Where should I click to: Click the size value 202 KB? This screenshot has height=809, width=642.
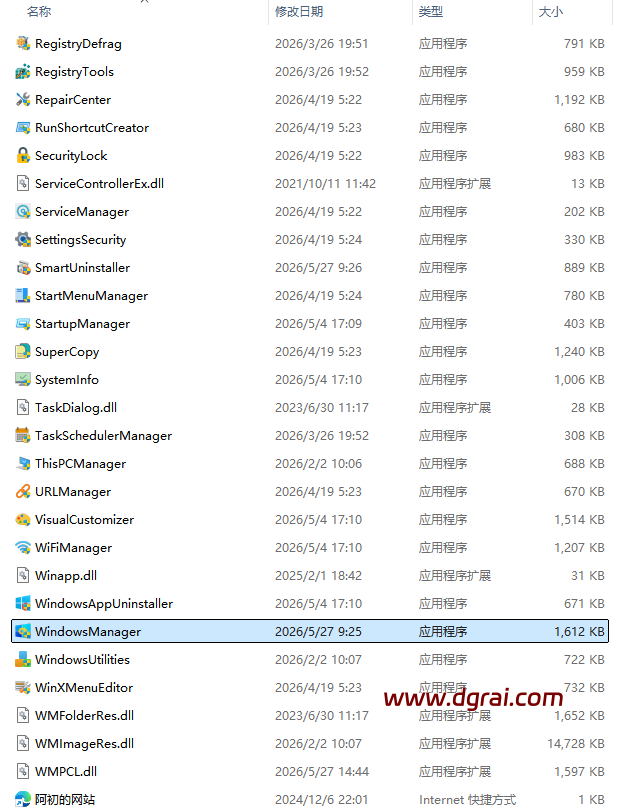coord(584,212)
